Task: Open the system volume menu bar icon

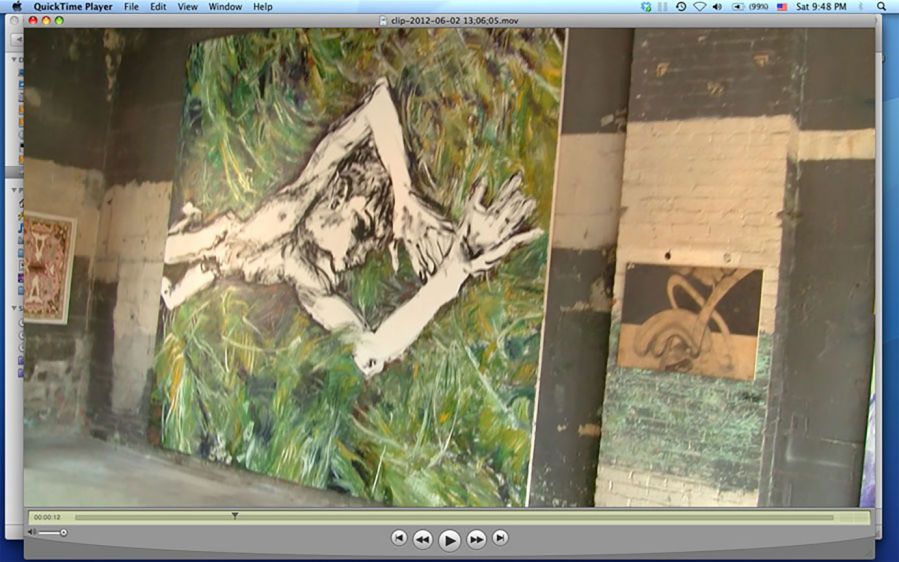Action: [x=717, y=7]
